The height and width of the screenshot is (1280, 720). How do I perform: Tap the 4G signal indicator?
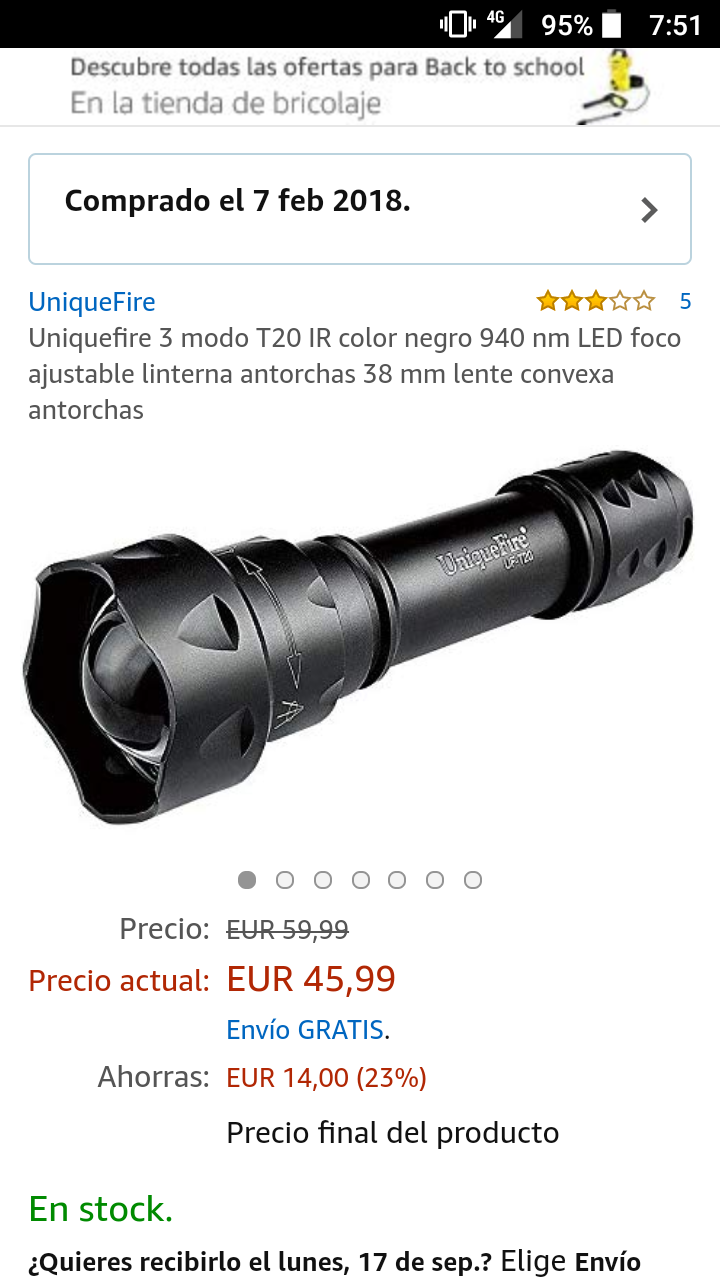pos(504,24)
